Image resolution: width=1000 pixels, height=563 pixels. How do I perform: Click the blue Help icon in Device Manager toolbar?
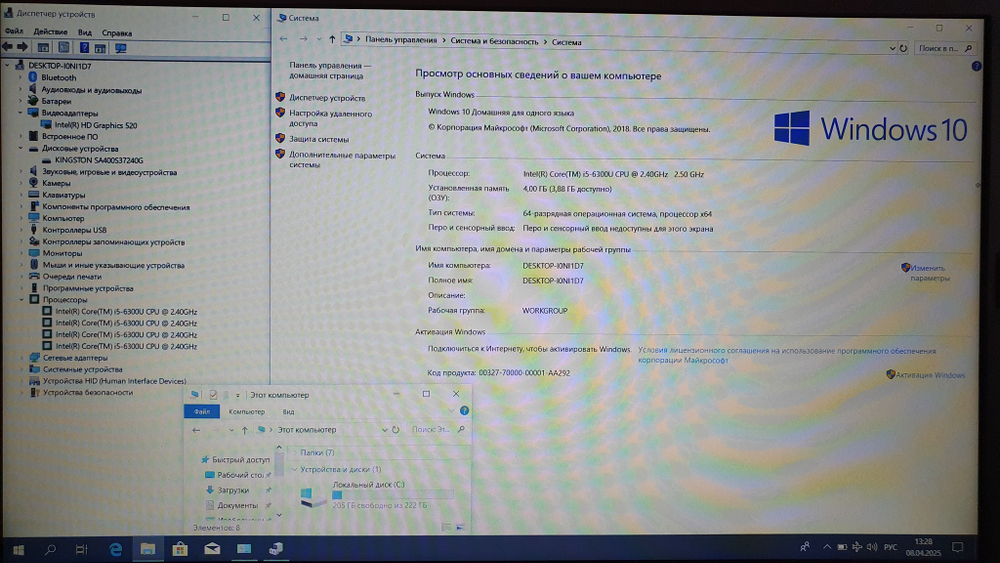point(84,47)
